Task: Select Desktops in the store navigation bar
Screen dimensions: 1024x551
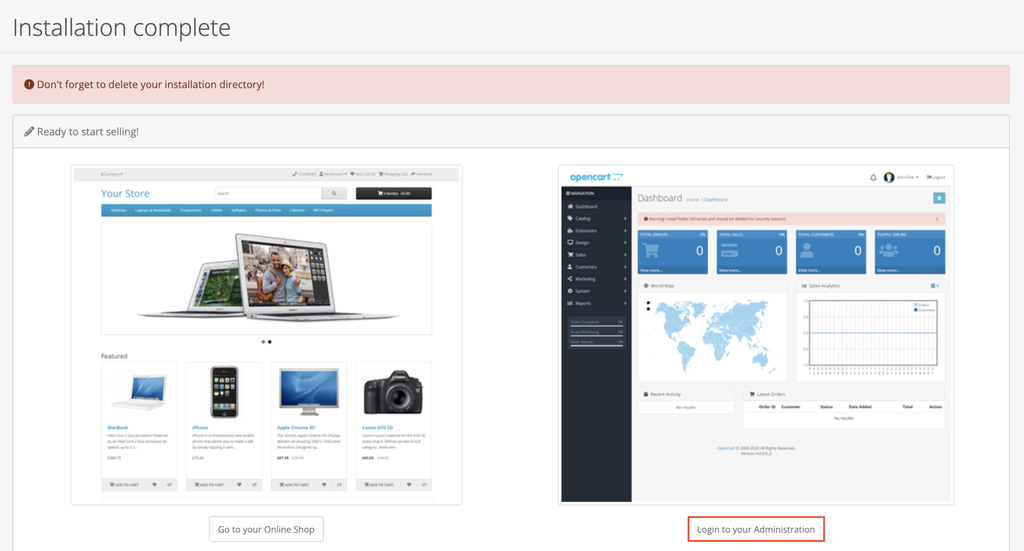Action: pyautogui.click(x=118, y=211)
